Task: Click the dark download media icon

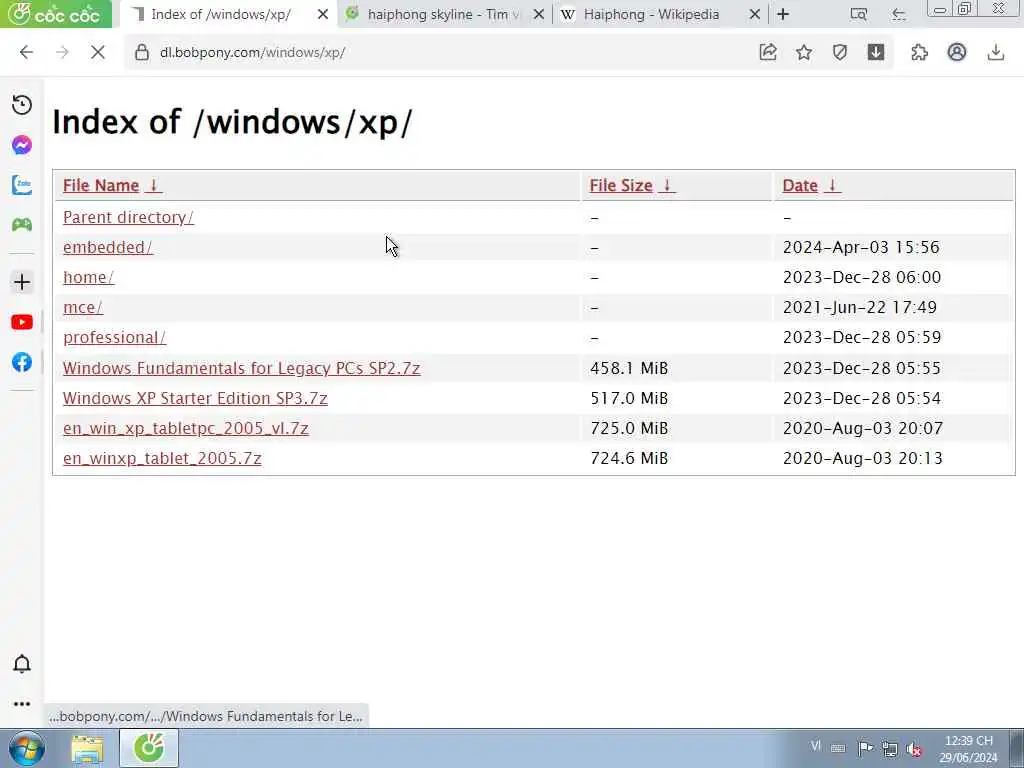Action: pyautogui.click(x=876, y=52)
